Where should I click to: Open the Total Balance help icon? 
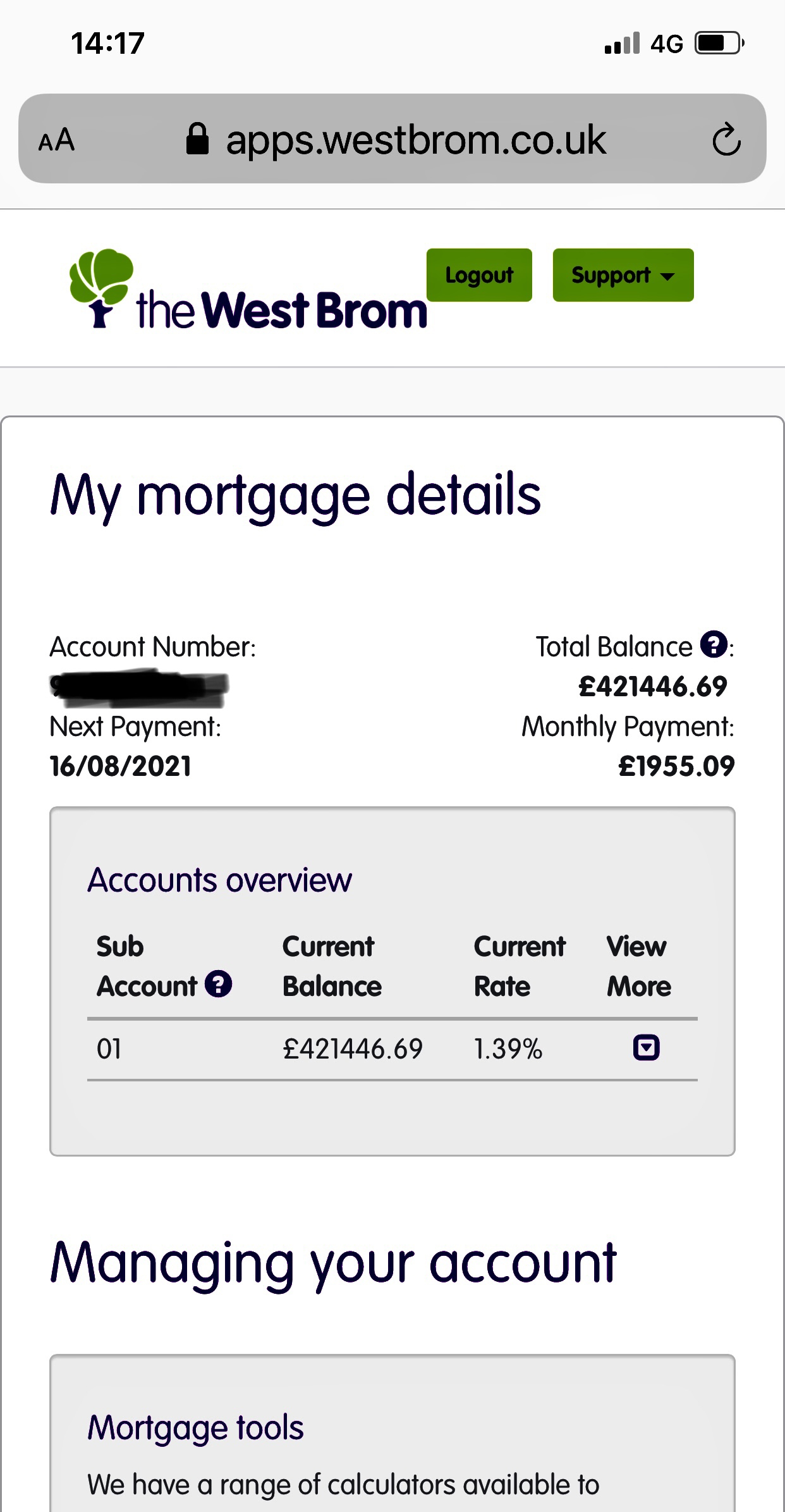(x=714, y=645)
